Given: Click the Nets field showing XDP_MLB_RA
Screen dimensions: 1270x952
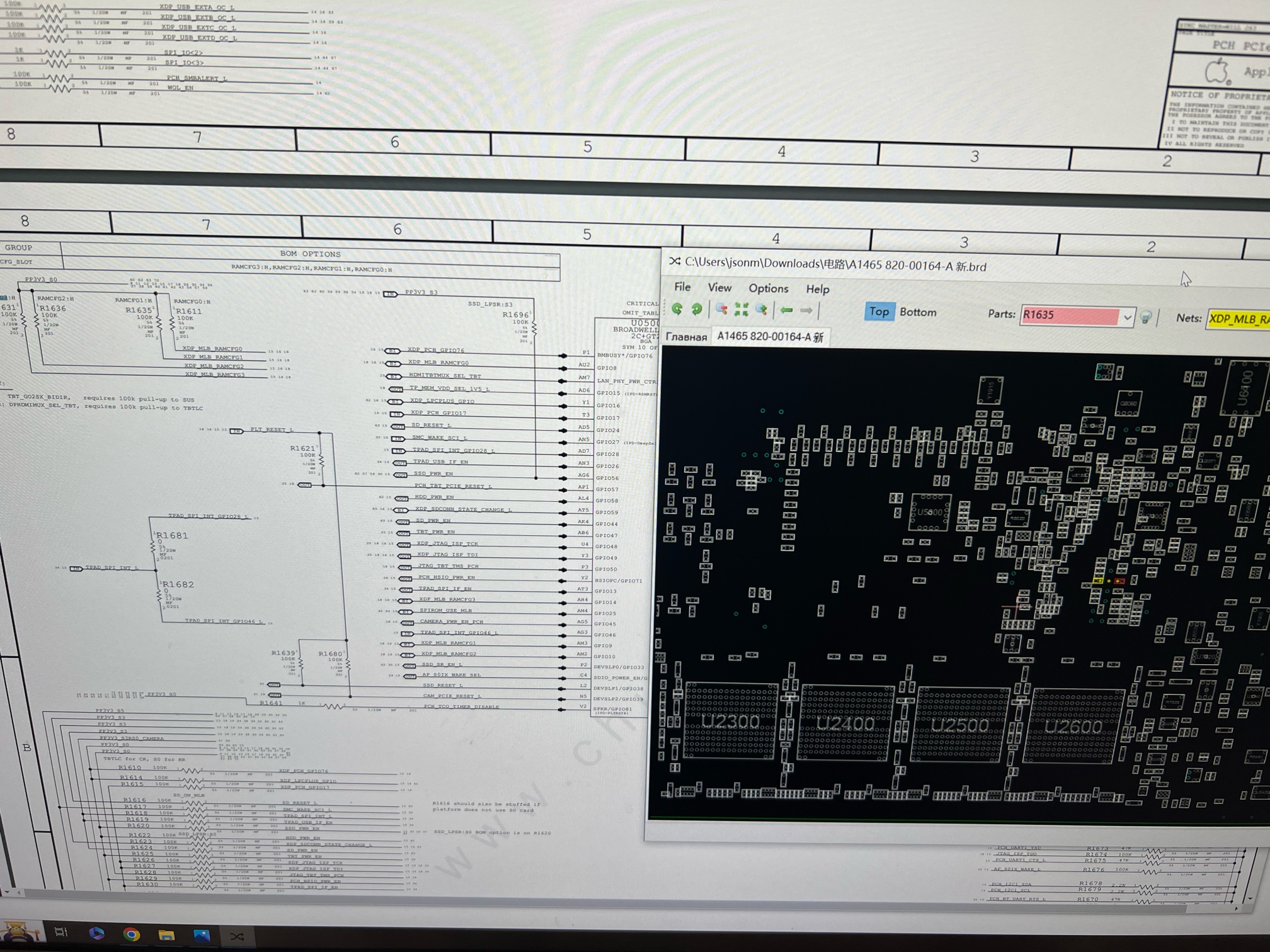Looking at the screenshot, I should 1239,319.
